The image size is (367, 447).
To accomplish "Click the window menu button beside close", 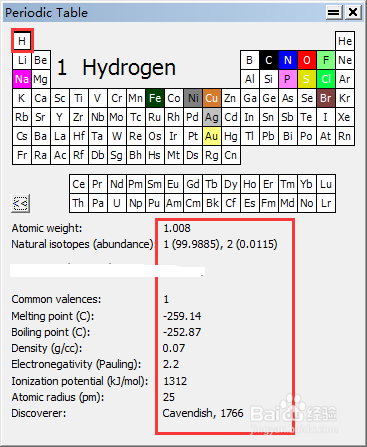I will point(334,13).
